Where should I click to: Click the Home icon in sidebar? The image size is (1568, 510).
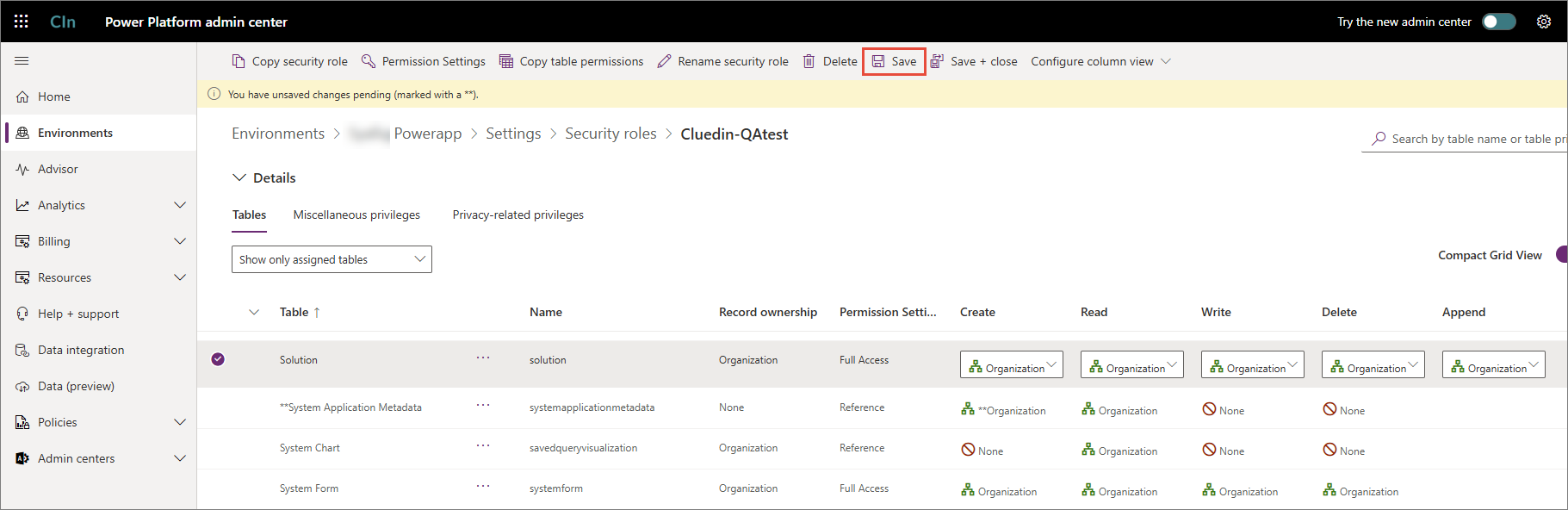coord(22,96)
